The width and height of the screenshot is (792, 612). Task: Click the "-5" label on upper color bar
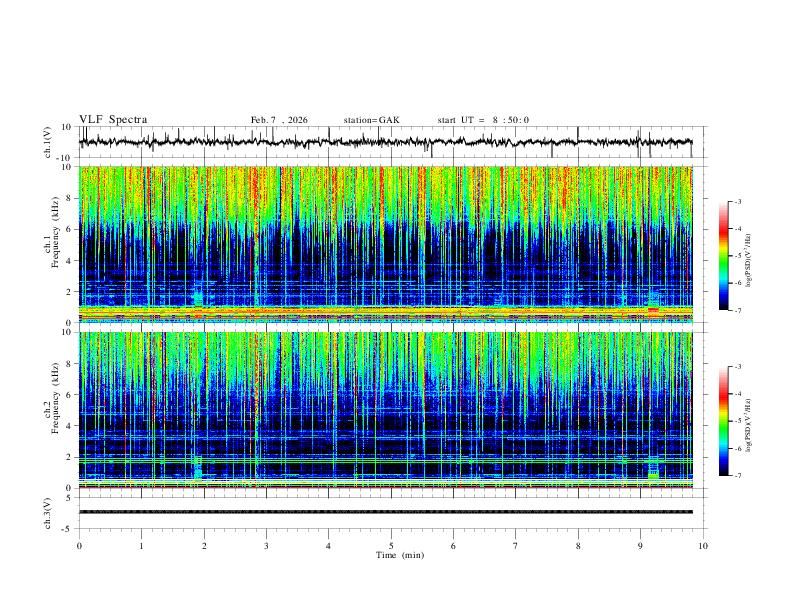(x=737, y=256)
